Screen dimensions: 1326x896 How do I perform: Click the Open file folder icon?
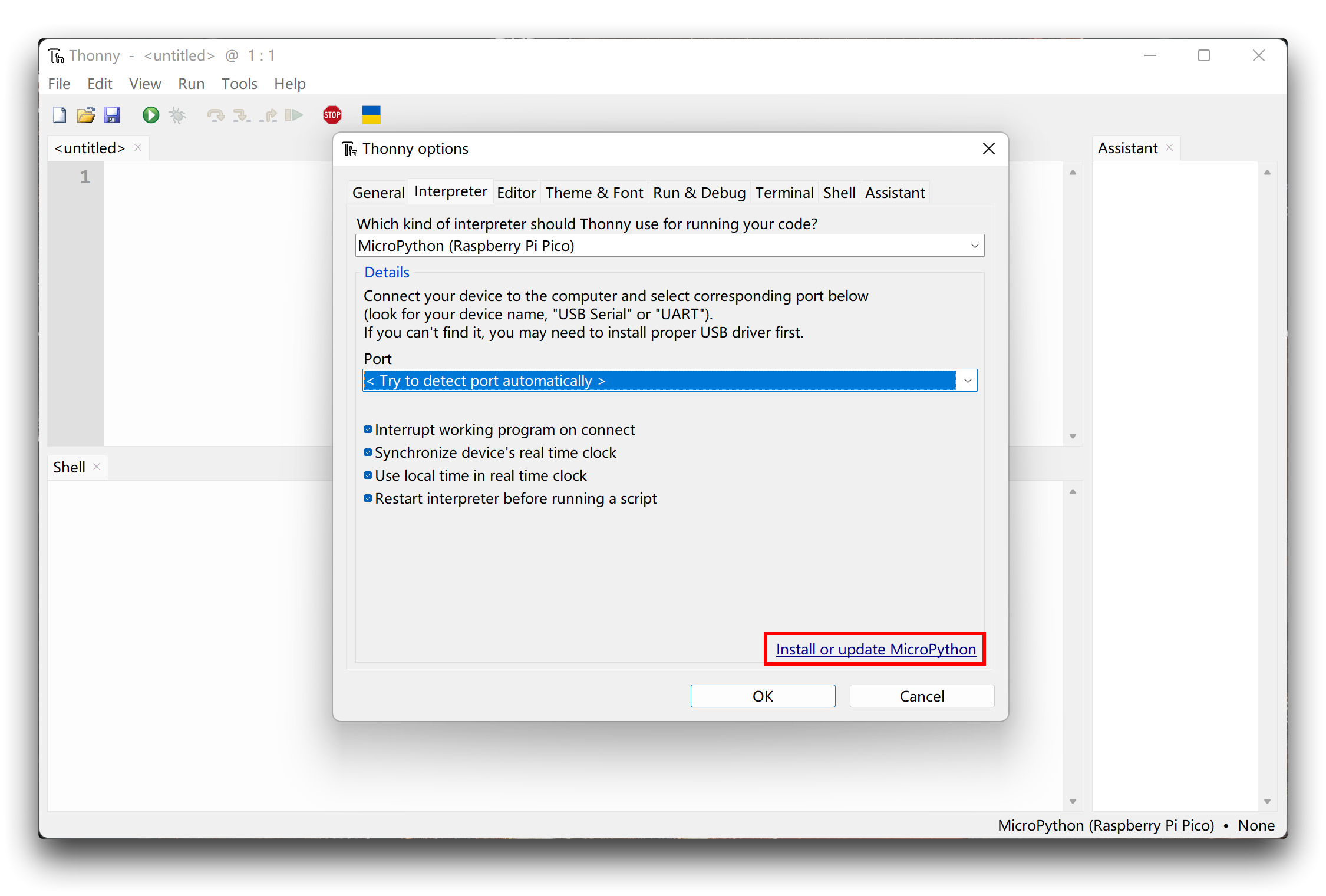[x=86, y=115]
